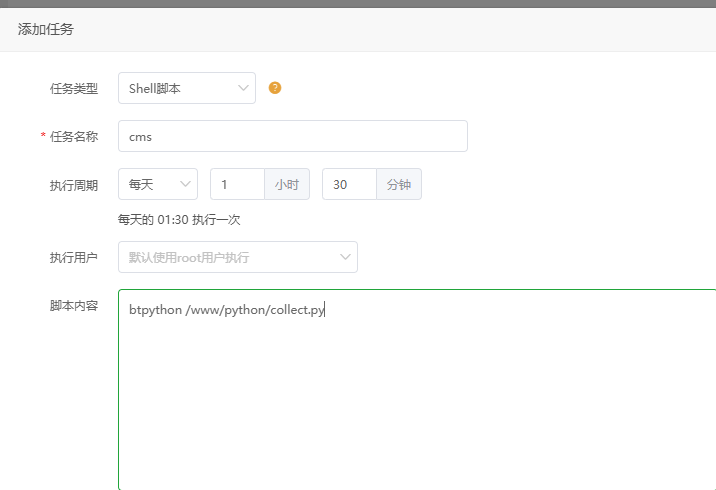Click the 执行周期 field label
This screenshot has width=716, height=490.
tap(74, 185)
